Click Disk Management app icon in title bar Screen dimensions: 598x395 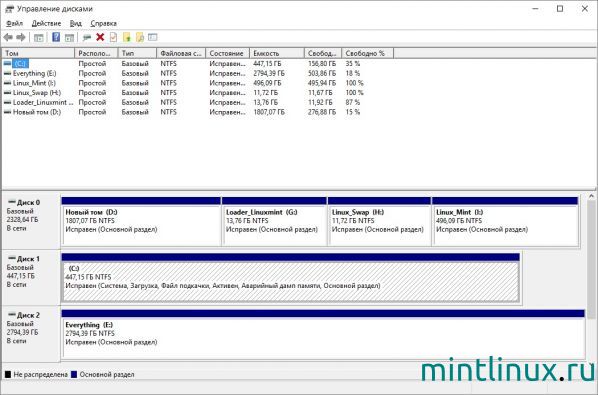[x=10, y=9]
